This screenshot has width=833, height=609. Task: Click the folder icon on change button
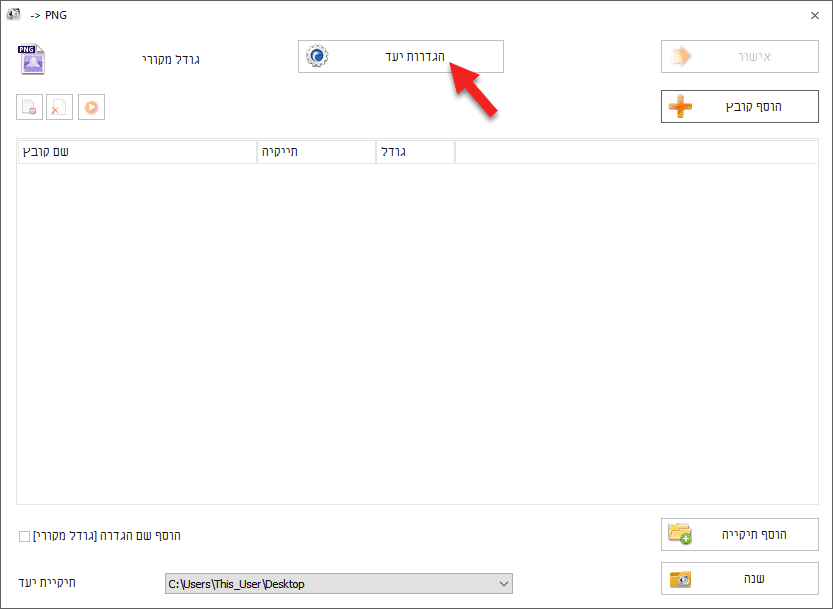681,579
